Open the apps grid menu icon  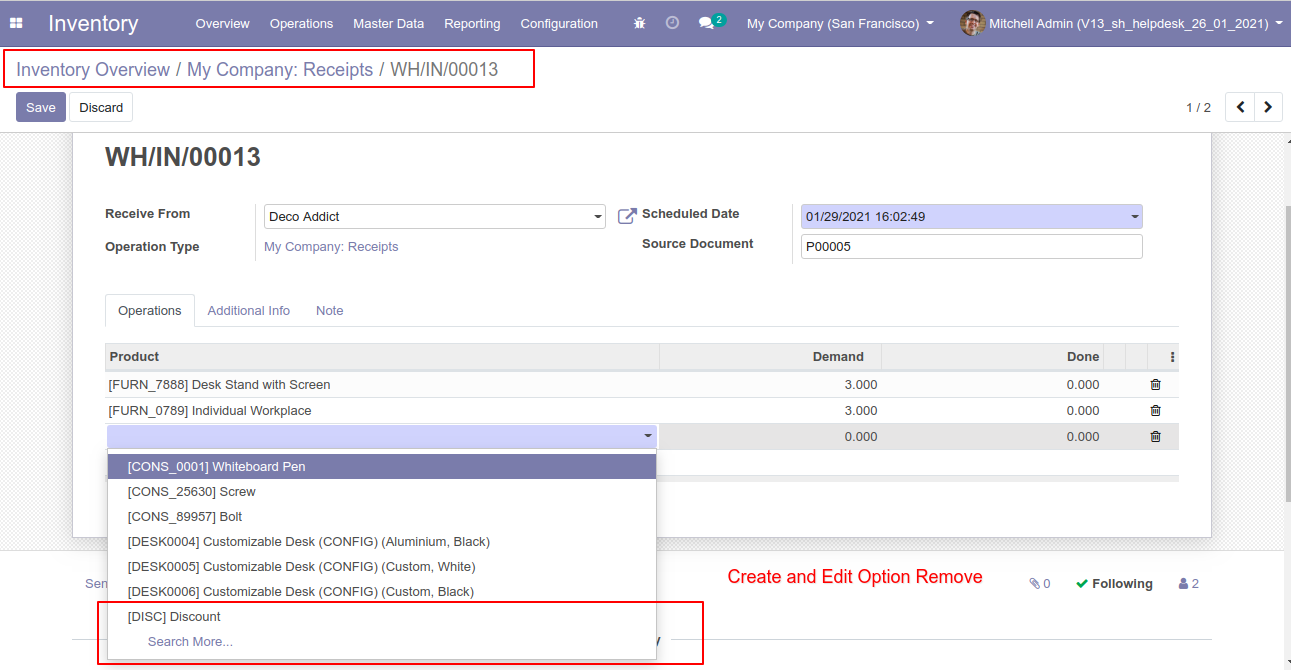coord(16,23)
